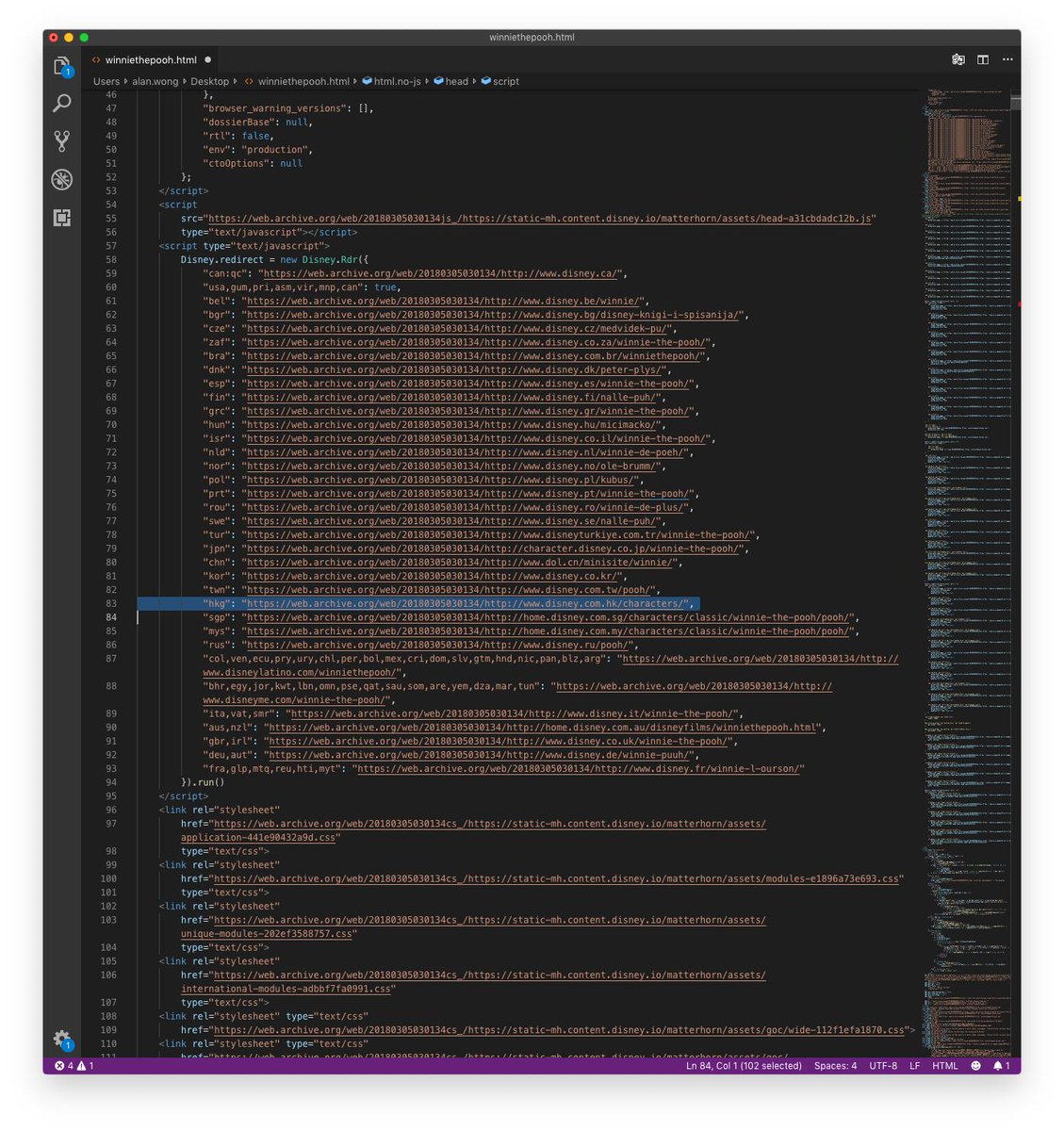Follow the character.disney.co.jp link
The width and height of the screenshot is (1064, 1131).
click(x=494, y=549)
